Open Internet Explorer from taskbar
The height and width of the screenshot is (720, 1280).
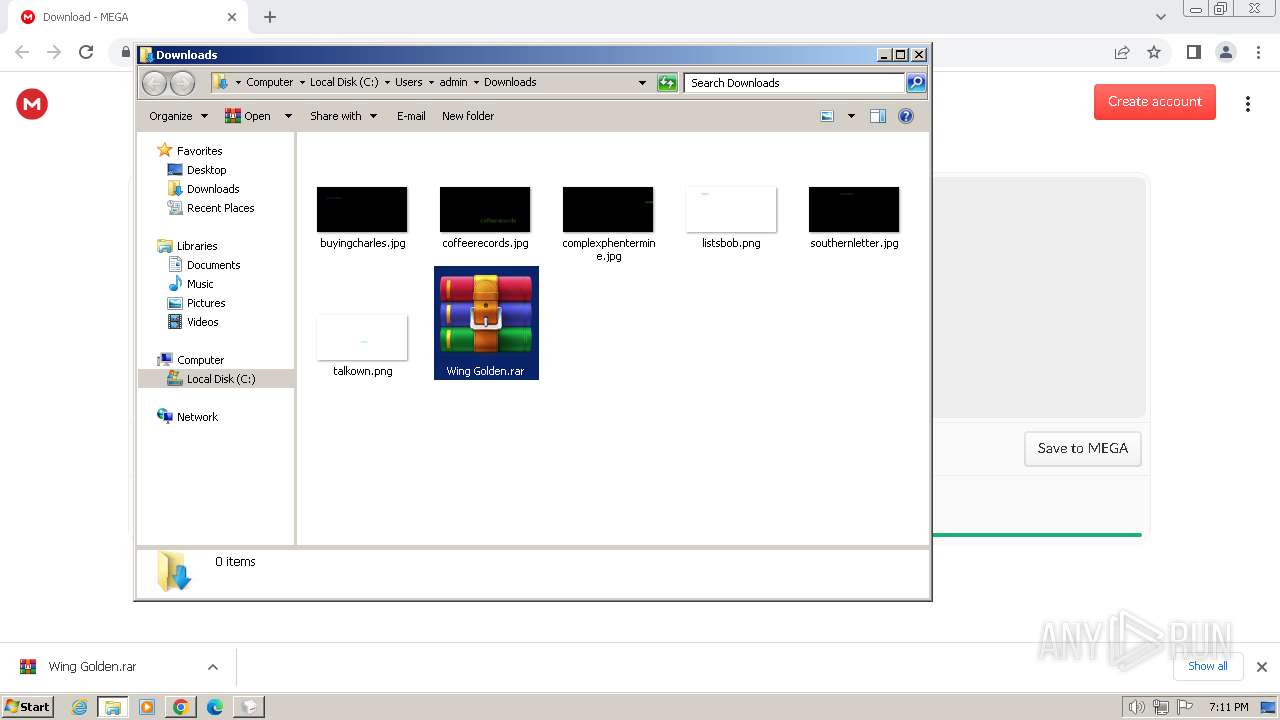[x=80, y=707]
